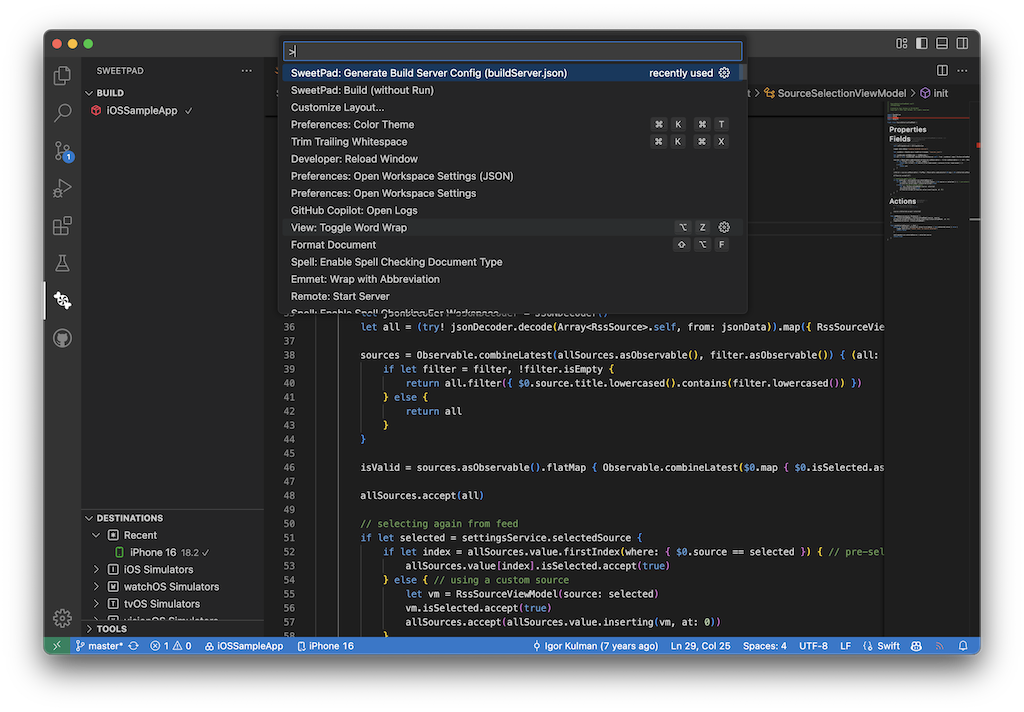1024x712 pixels.
Task: Open Copilot from the status bar
Action: point(916,645)
